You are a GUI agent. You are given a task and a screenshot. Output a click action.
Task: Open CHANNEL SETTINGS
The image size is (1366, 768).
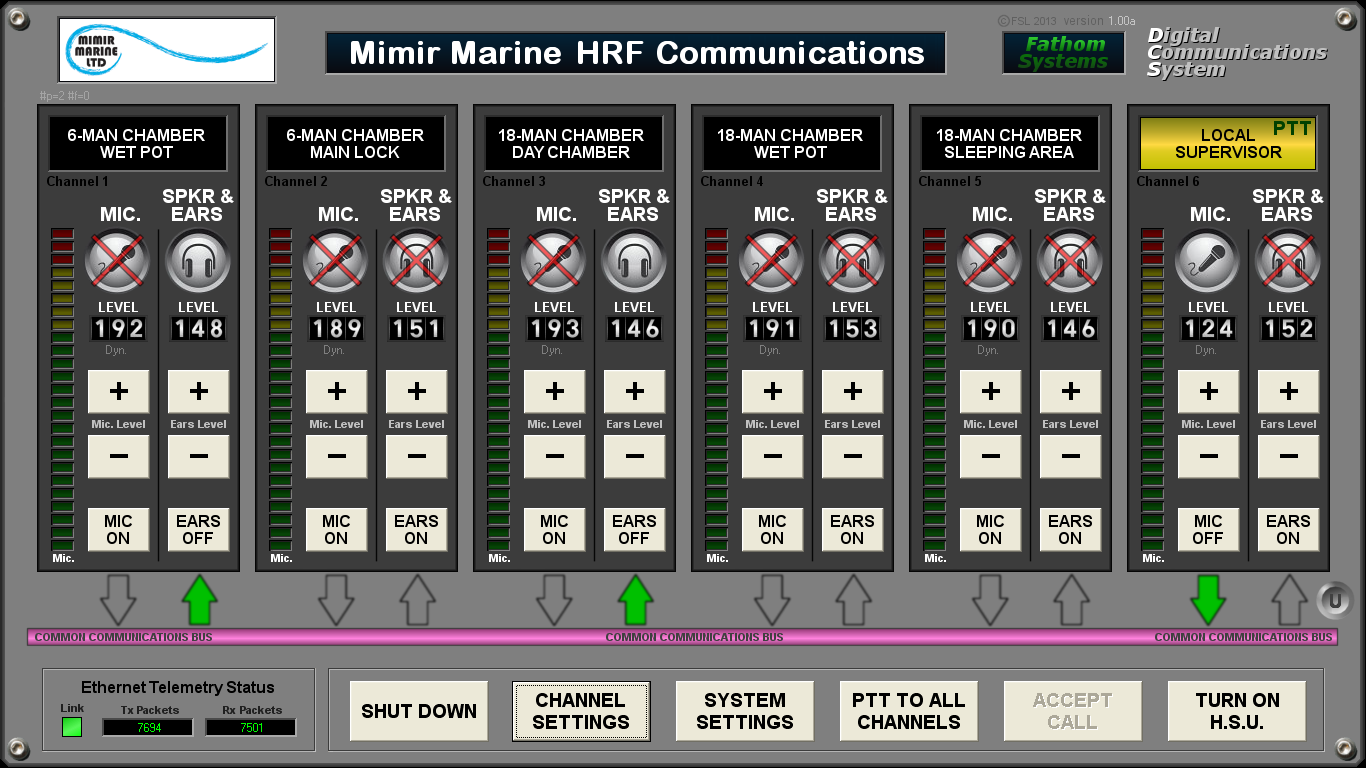click(x=581, y=711)
